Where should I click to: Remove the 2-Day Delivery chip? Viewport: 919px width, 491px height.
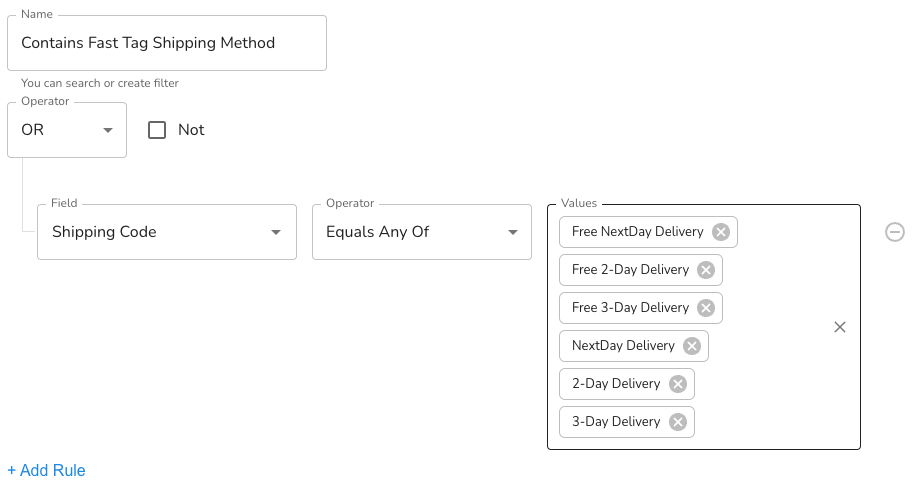[678, 384]
